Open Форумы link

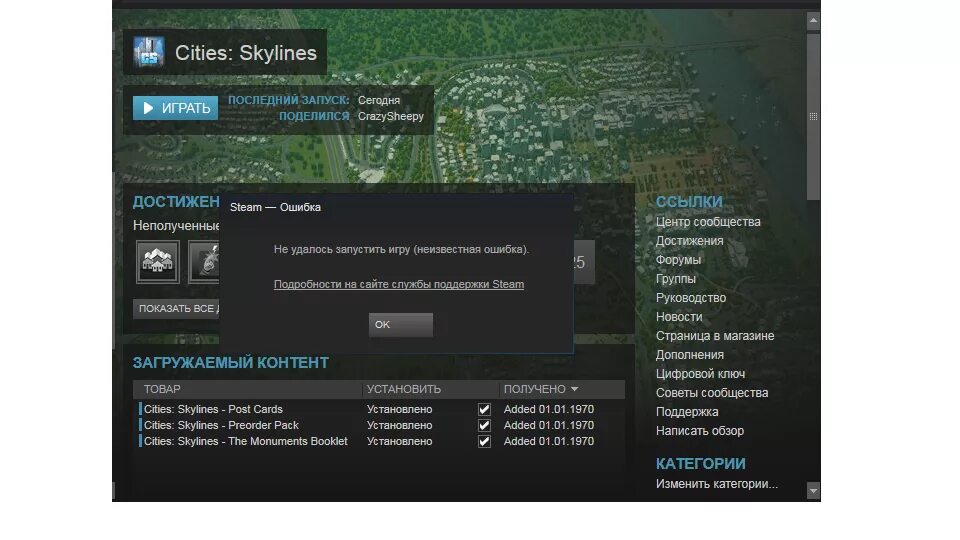678,260
